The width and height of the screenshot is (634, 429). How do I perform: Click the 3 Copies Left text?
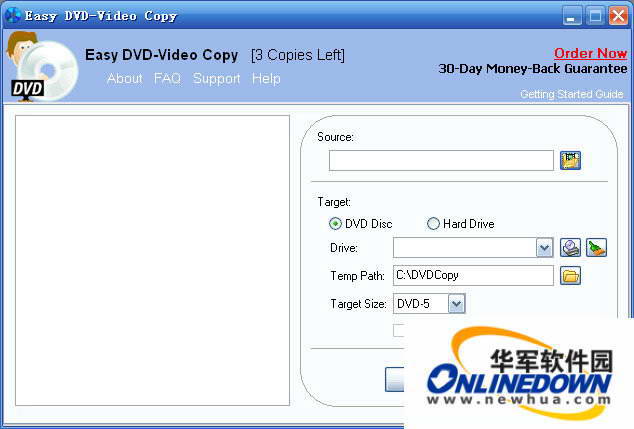tap(298, 55)
